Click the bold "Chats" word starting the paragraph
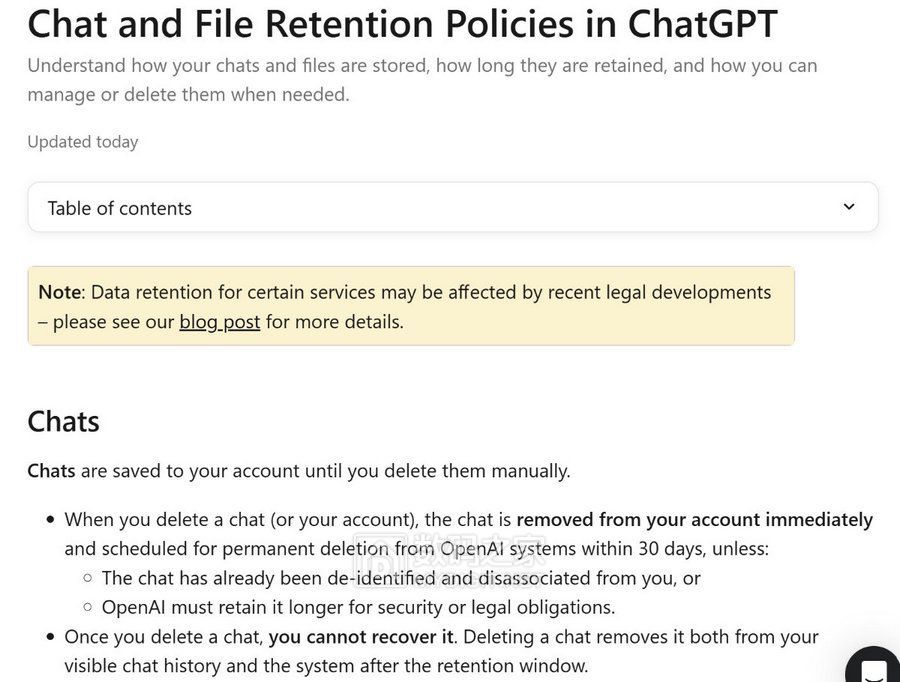 coord(51,470)
